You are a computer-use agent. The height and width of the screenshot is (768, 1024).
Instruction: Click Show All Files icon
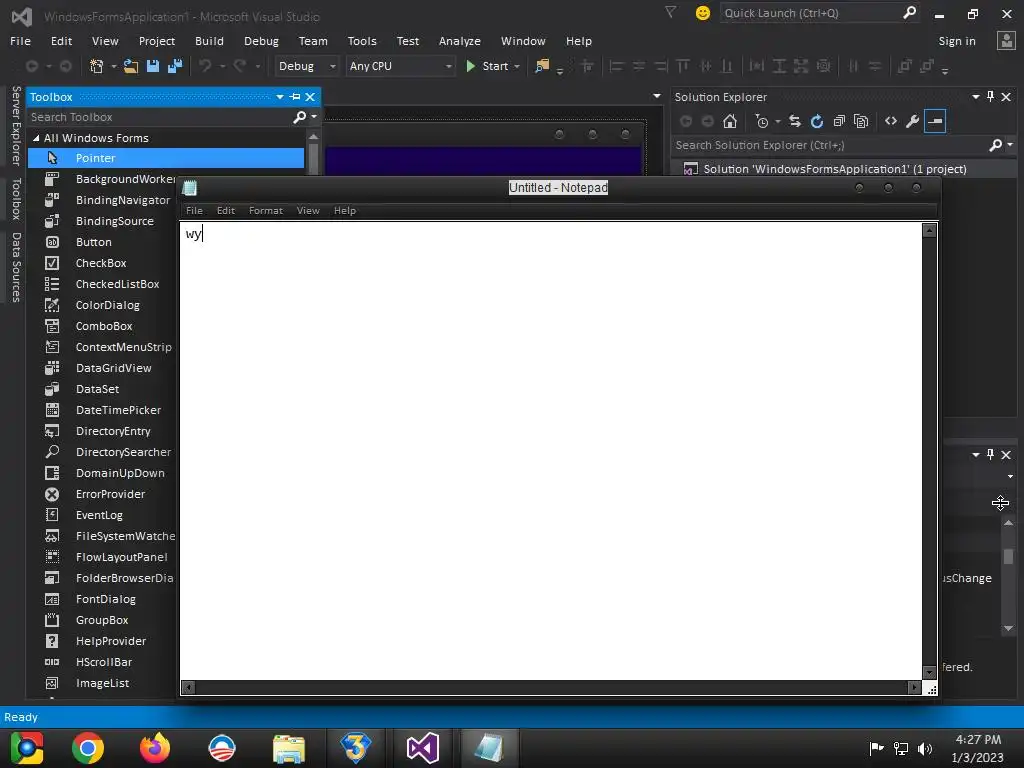tap(861, 121)
